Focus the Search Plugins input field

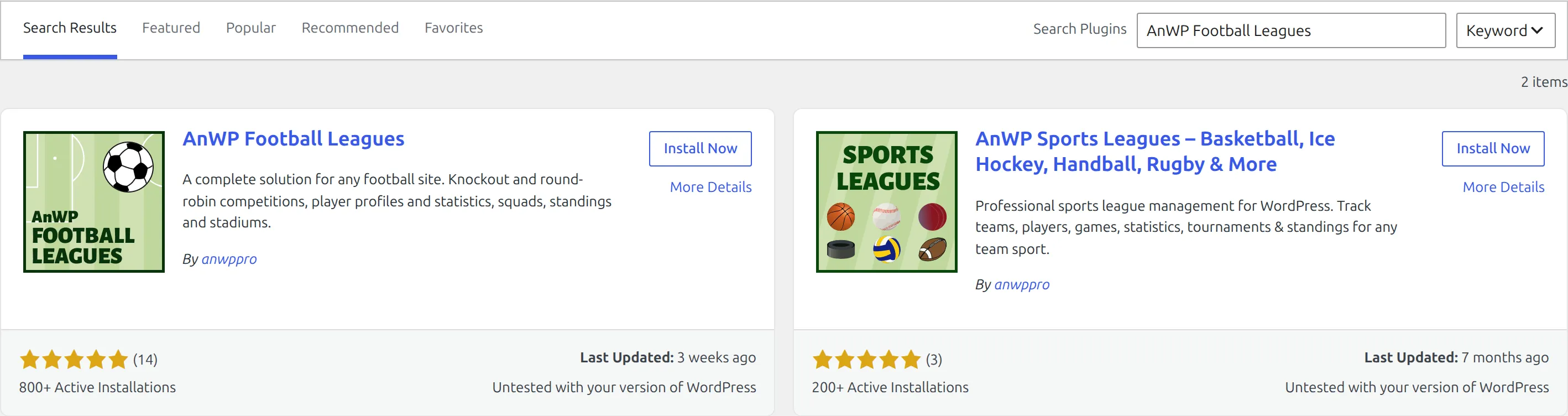[1290, 30]
